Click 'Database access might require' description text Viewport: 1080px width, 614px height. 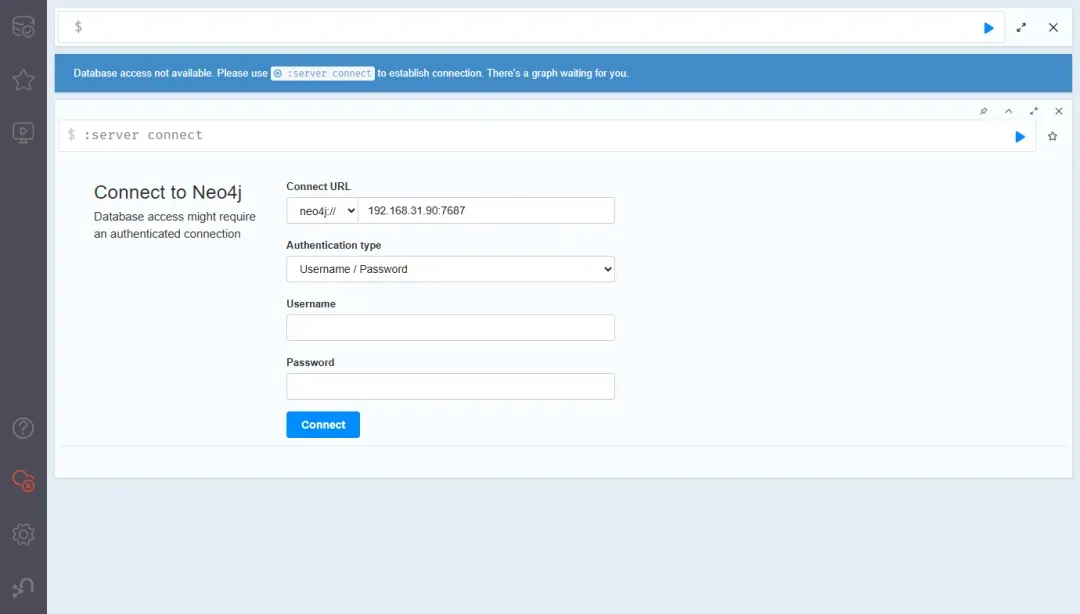point(174,216)
